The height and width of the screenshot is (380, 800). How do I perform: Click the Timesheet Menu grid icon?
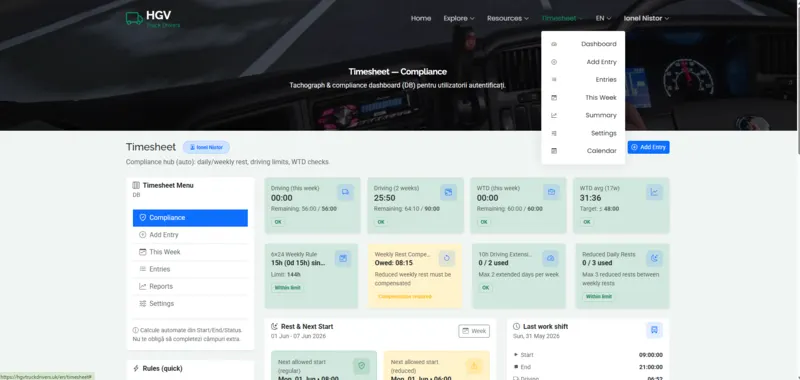click(136, 185)
